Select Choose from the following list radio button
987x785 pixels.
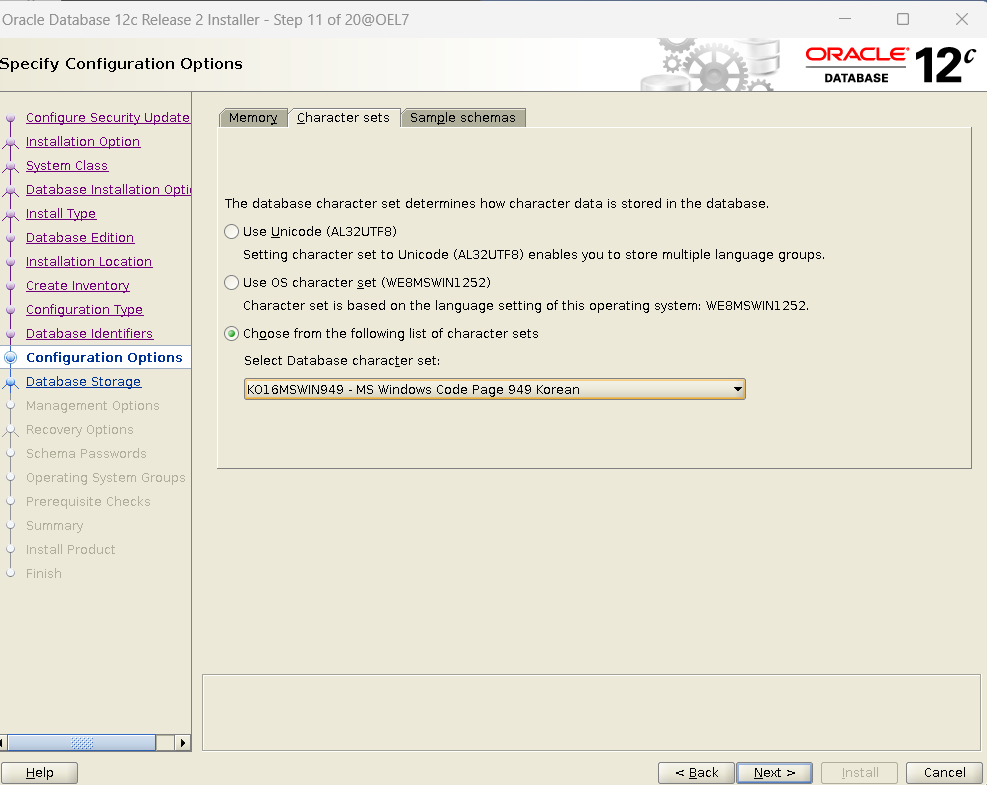[x=232, y=334]
